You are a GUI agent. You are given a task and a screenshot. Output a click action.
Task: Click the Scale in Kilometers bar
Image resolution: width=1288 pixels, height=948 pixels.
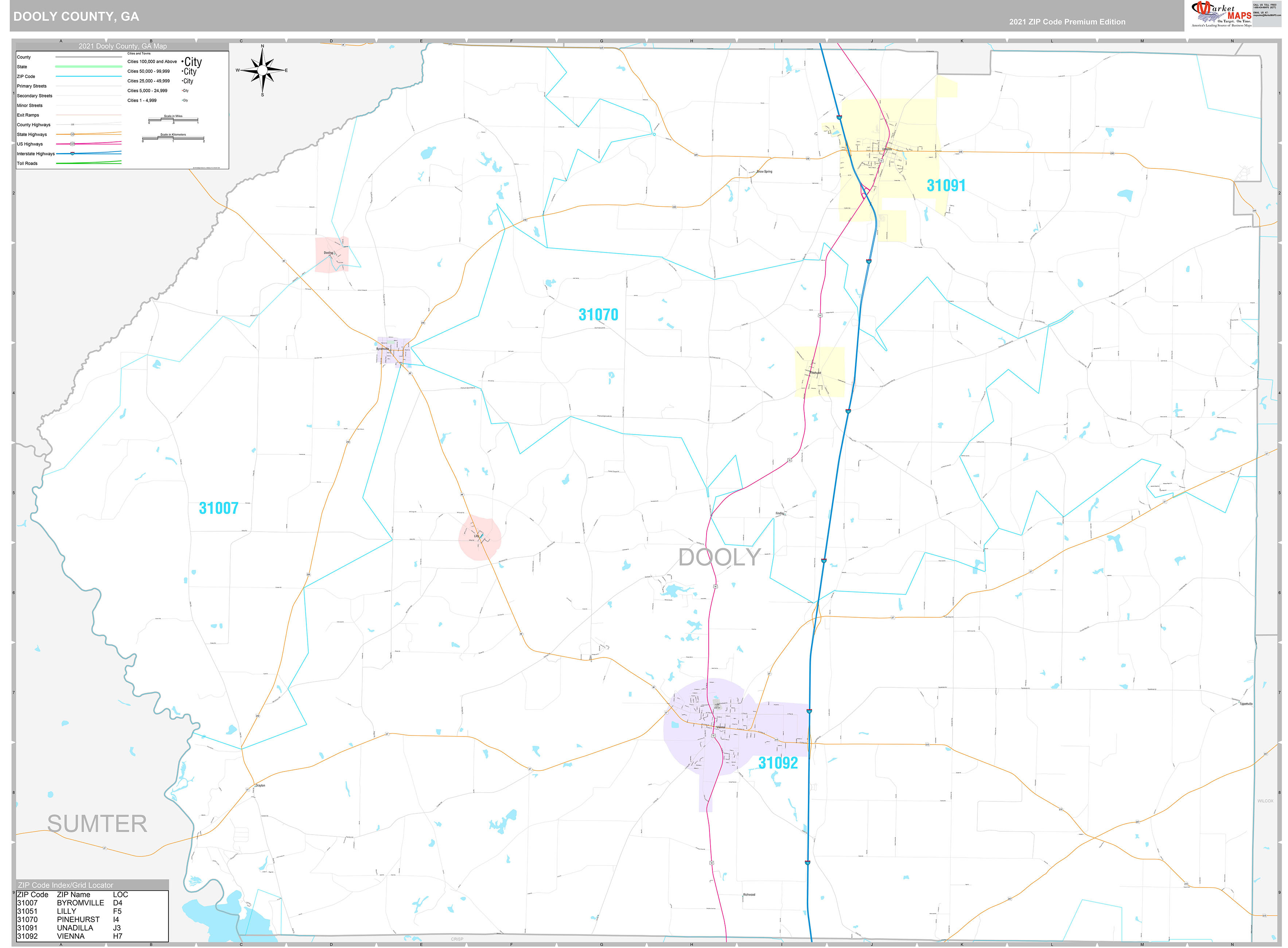173,139
